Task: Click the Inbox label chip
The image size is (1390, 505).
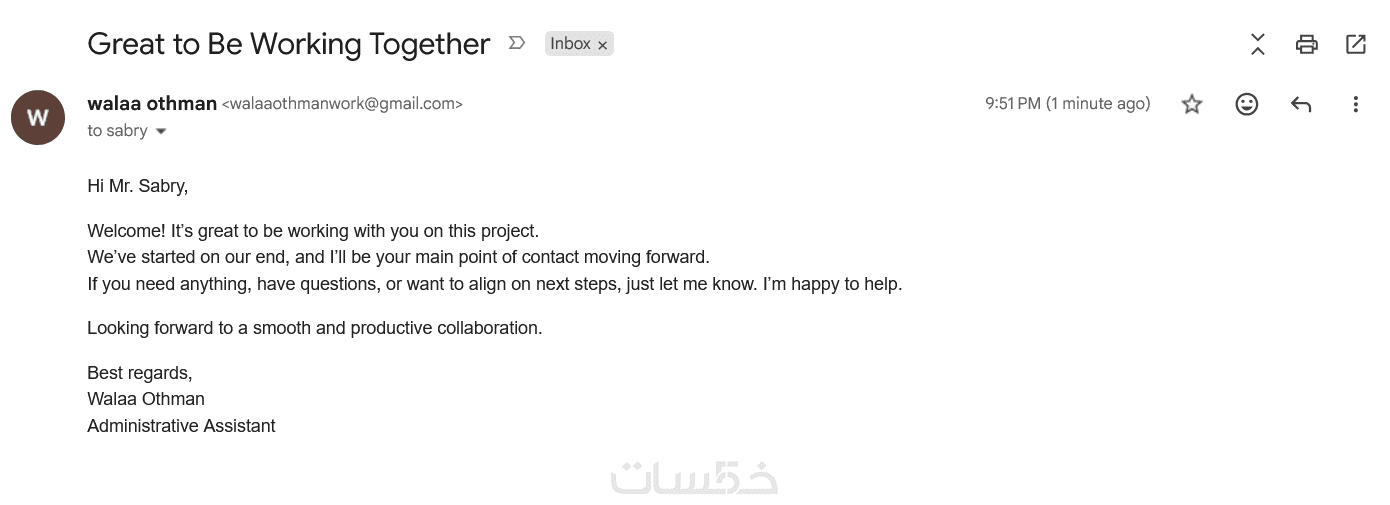Action: point(570,44)
